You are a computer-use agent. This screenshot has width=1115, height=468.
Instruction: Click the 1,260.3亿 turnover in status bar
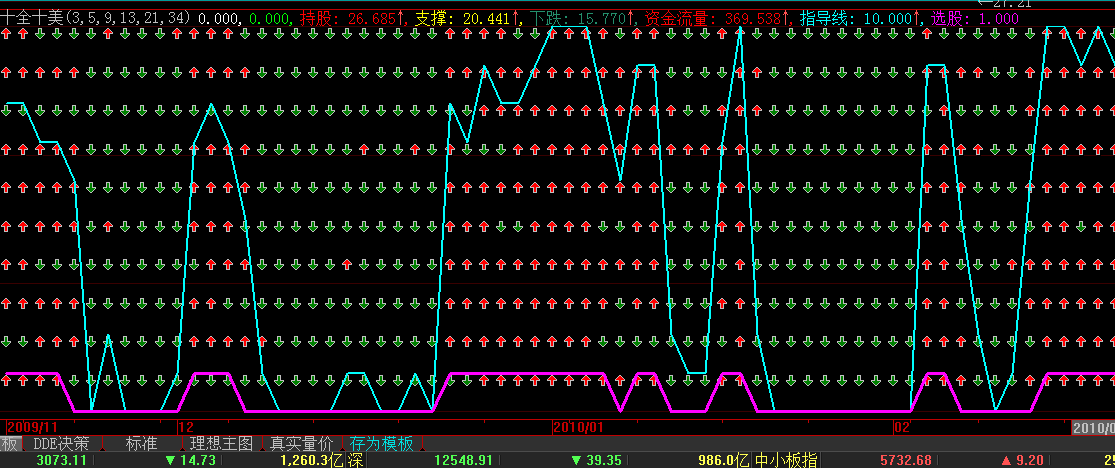[313, 460]
